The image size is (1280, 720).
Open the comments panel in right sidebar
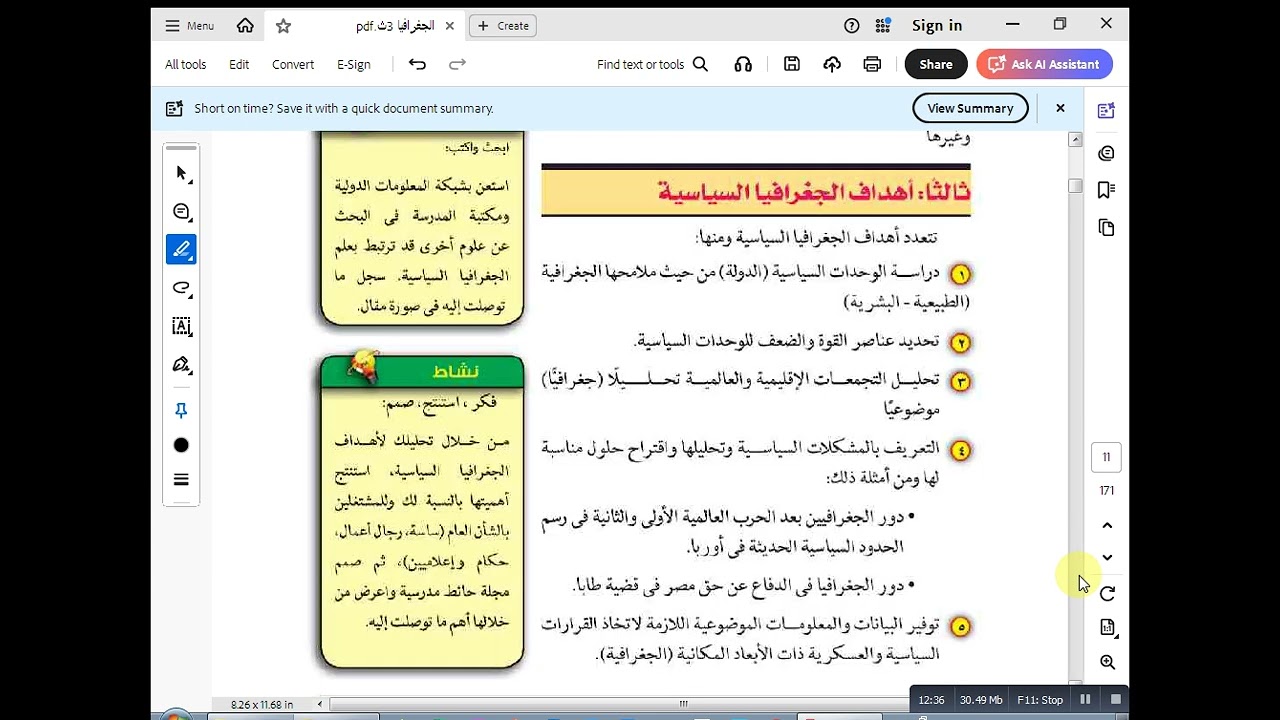tap(1106, 153)
